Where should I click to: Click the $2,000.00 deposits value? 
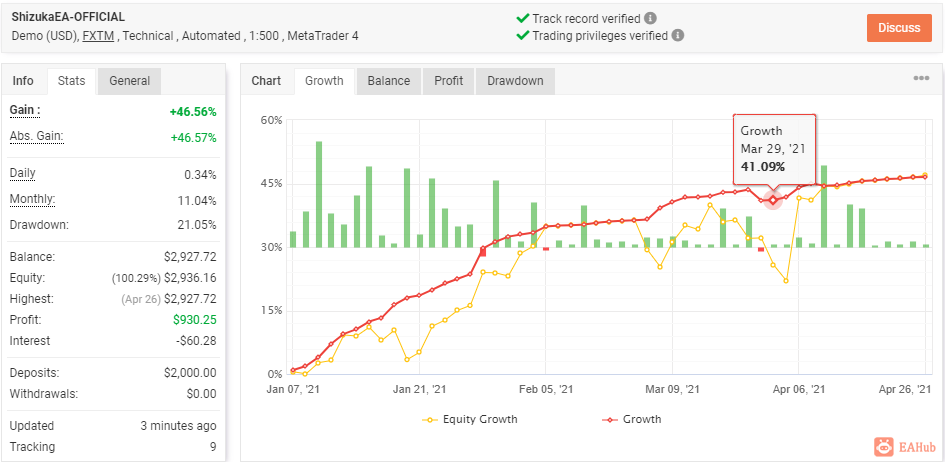[x=190, y=373]
